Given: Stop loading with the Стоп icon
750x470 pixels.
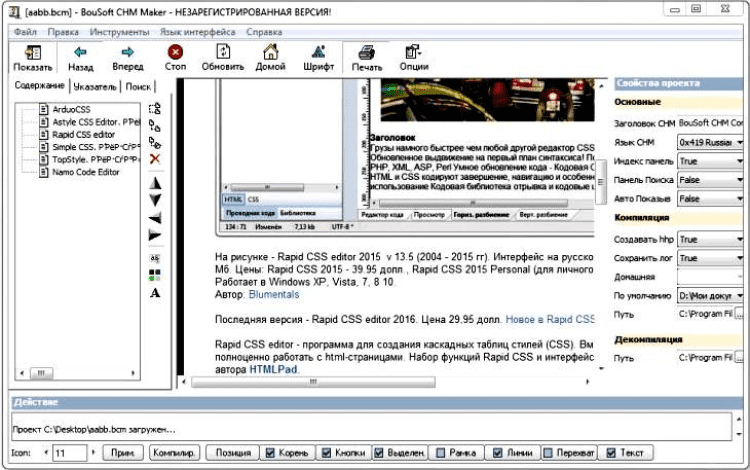Looking at the screenshot, I should coord(175,51).
